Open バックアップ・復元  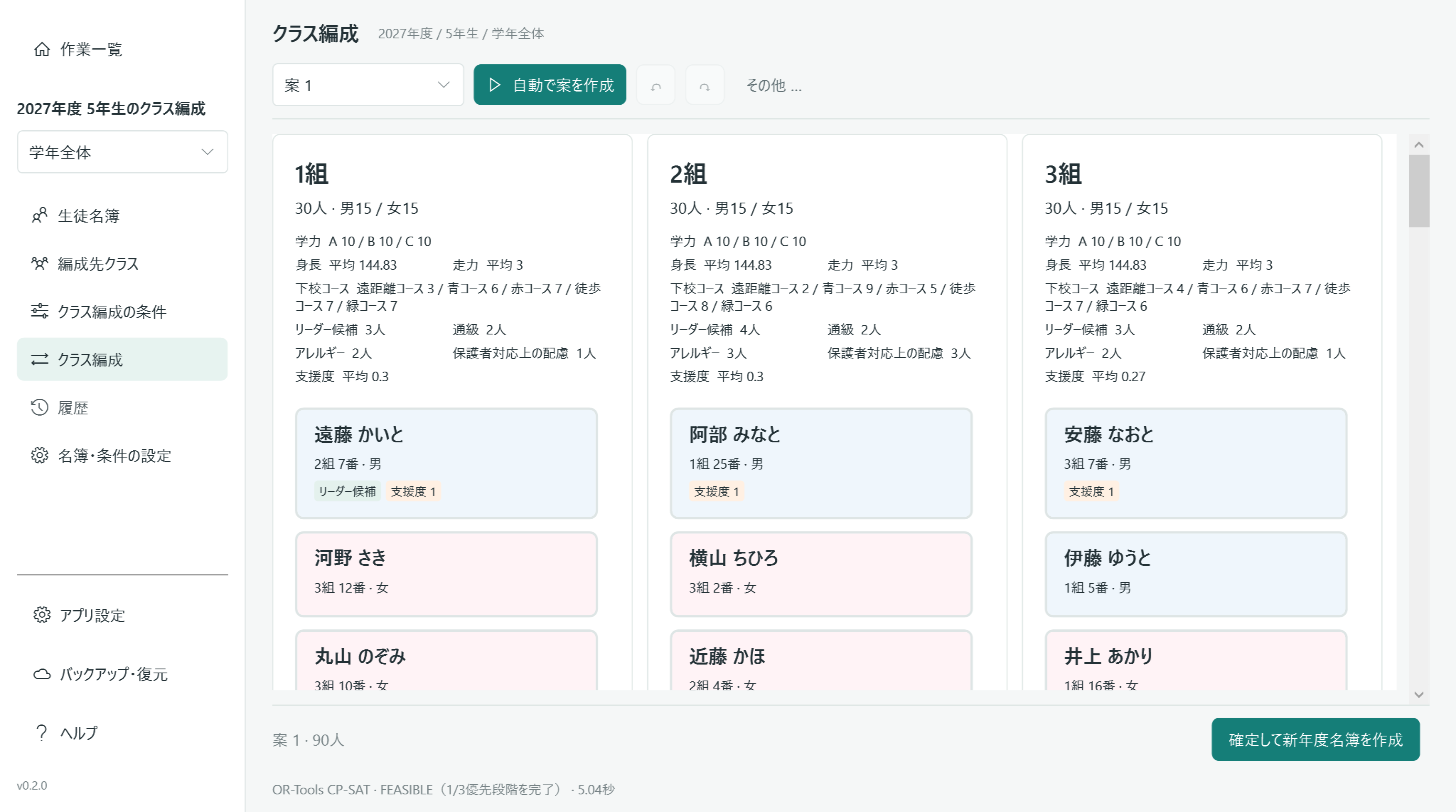click(x=123, y=674)
